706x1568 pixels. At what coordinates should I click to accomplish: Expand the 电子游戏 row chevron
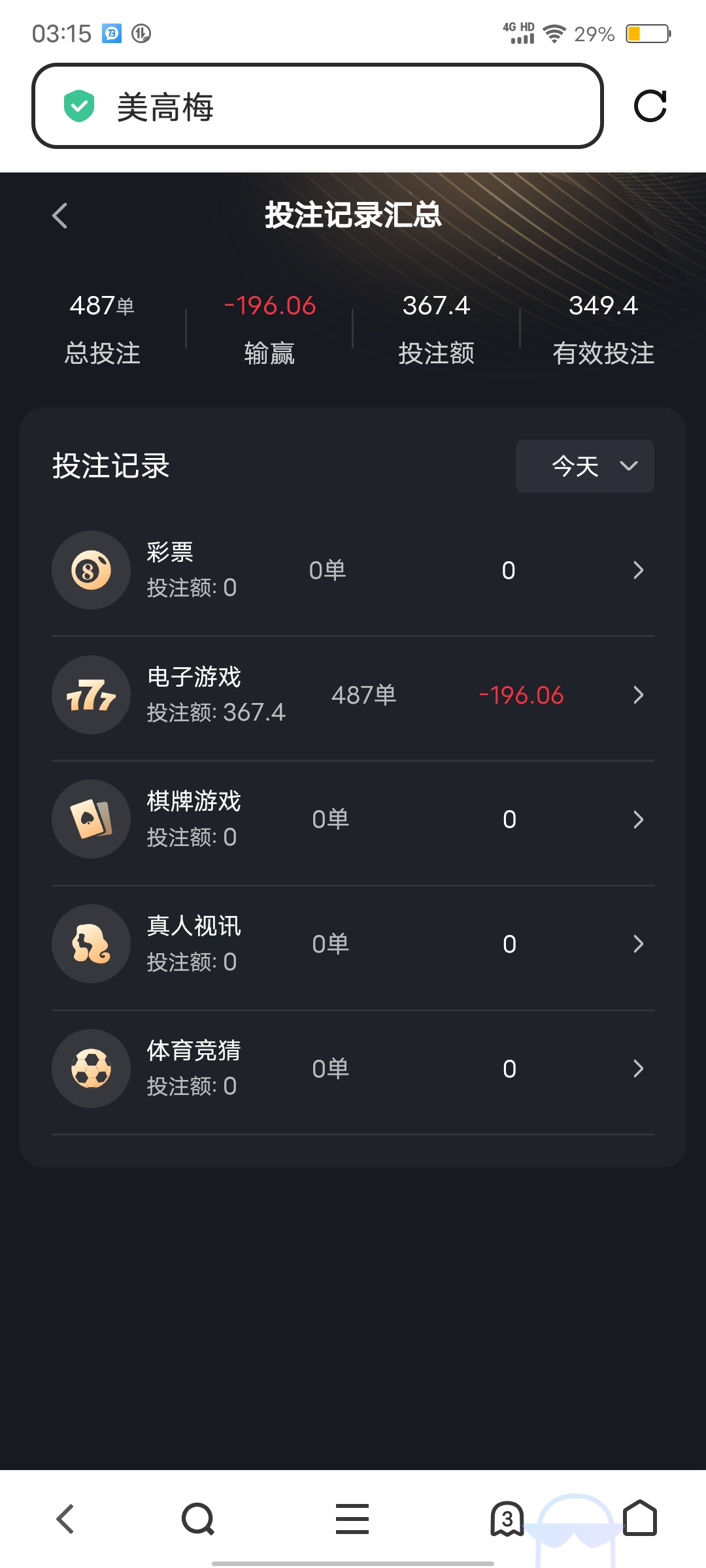click(639, 695)
